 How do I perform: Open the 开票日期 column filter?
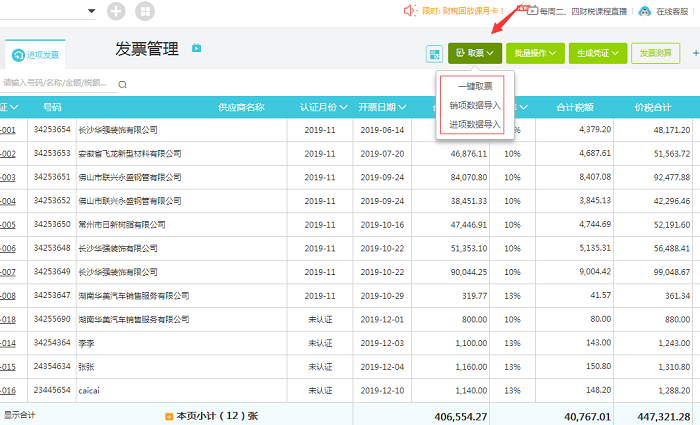(402, 107)
